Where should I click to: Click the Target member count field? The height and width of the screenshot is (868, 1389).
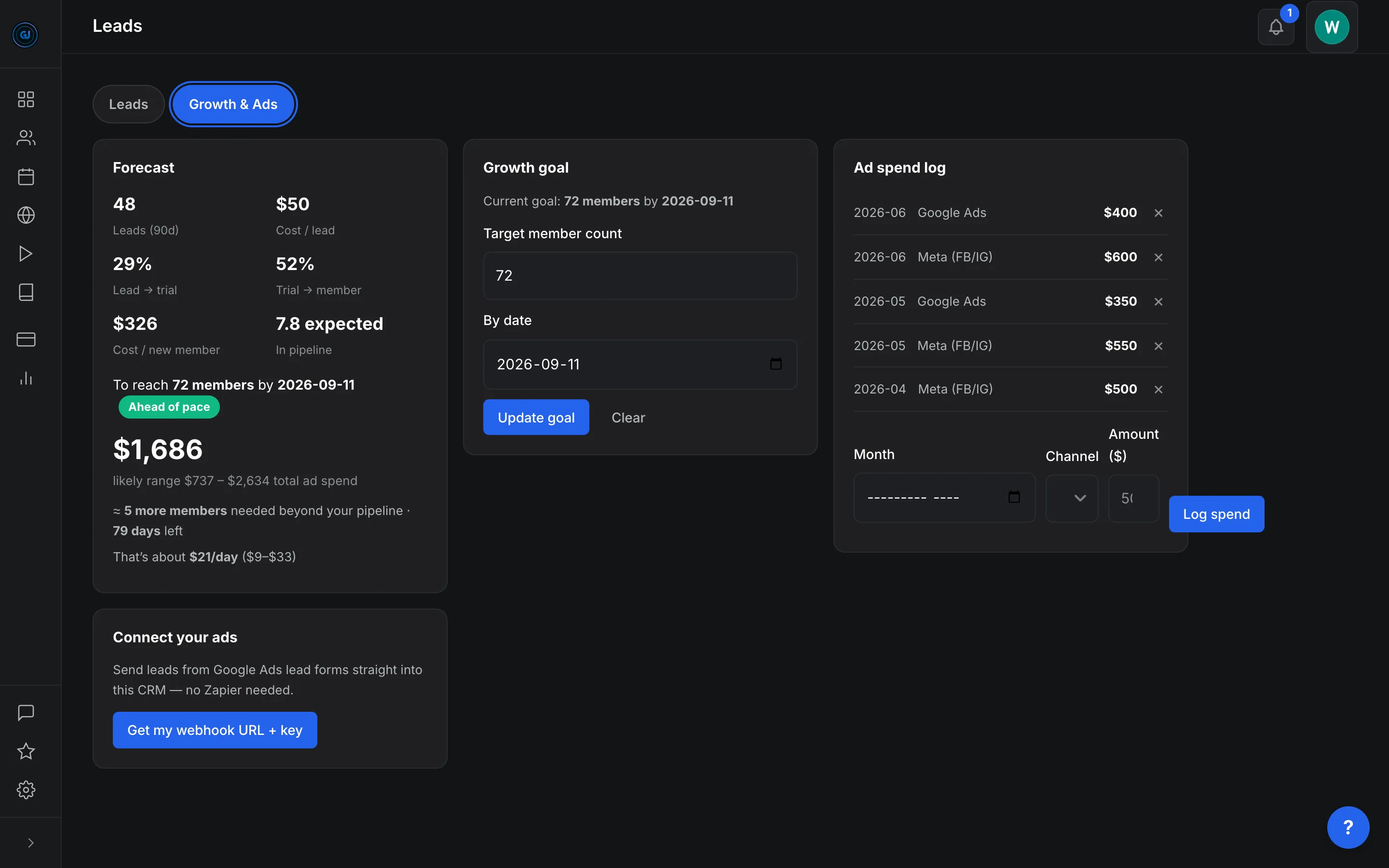pyautogui.click(x=640, y=275)
